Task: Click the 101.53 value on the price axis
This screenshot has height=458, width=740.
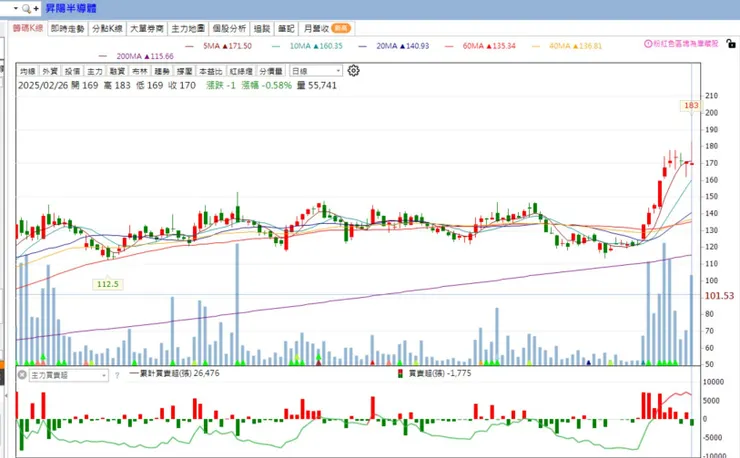Action: [x=719, y=296]
